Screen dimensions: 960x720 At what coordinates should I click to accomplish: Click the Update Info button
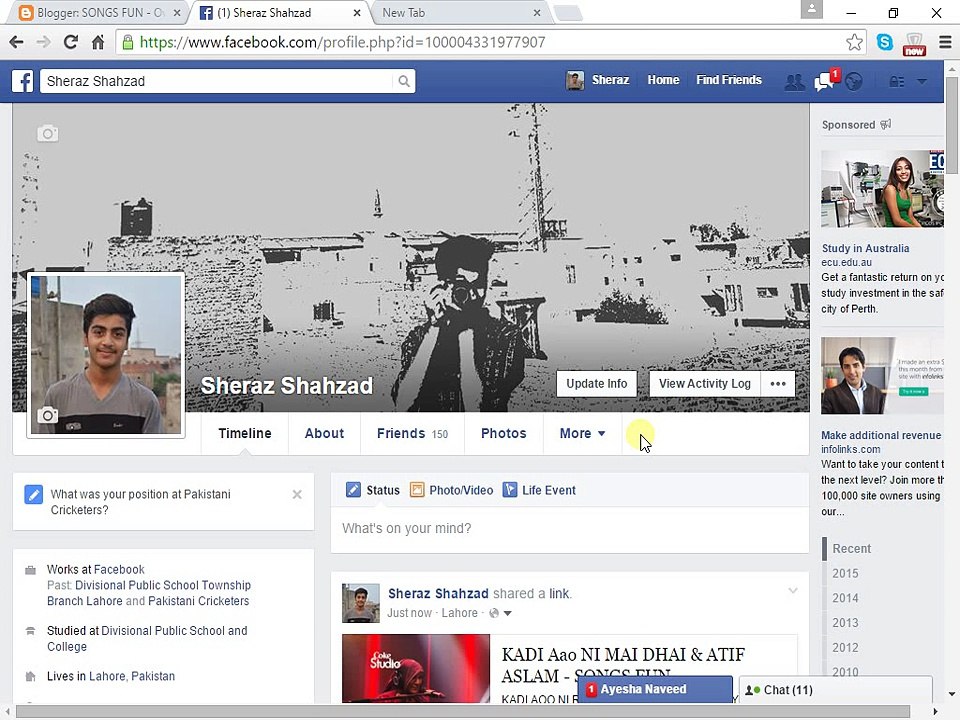pos(597,384)
